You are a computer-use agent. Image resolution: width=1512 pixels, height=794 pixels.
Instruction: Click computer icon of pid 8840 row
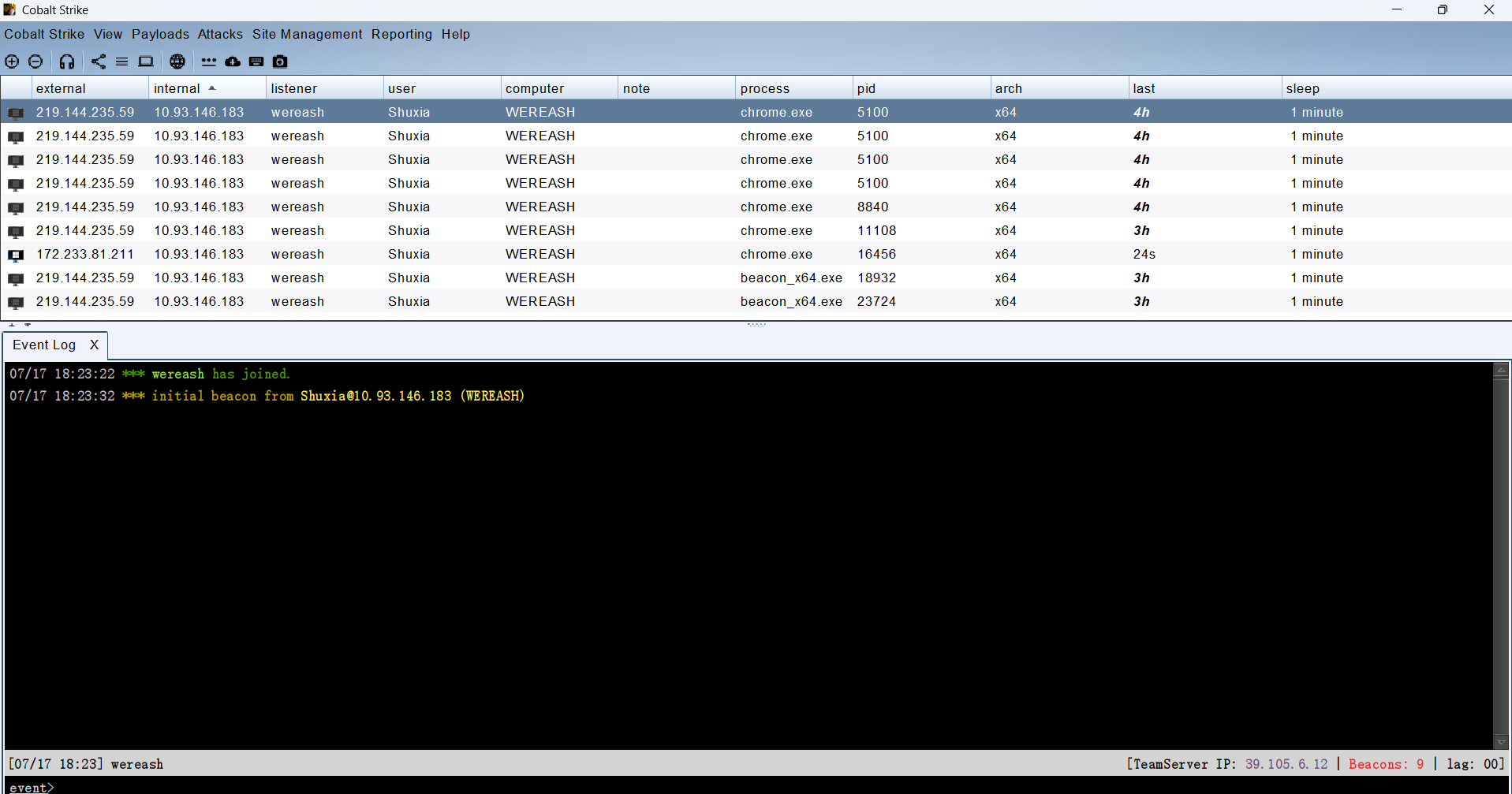(16, 207)
